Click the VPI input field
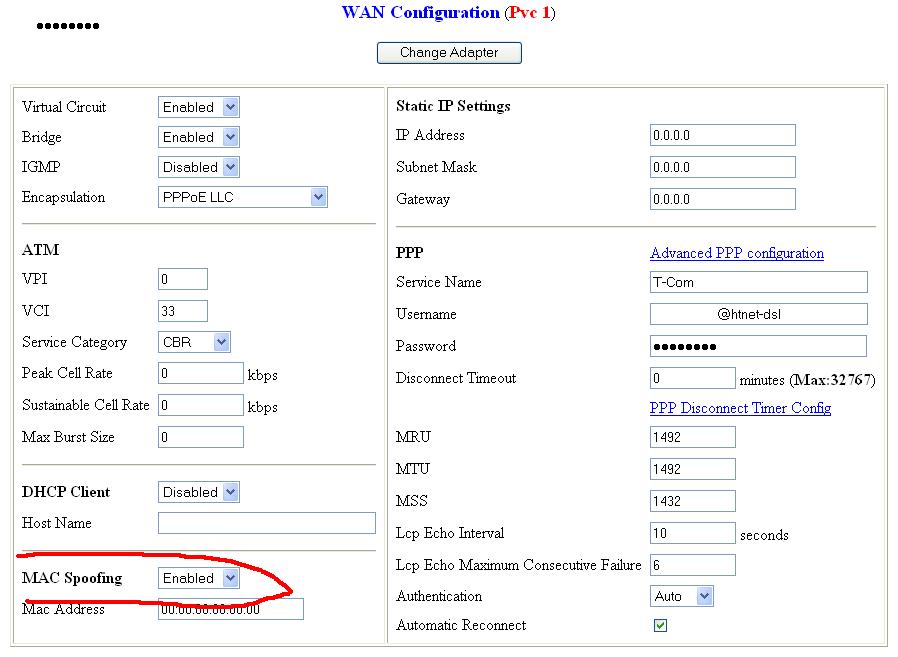 (x=183, y=279)
